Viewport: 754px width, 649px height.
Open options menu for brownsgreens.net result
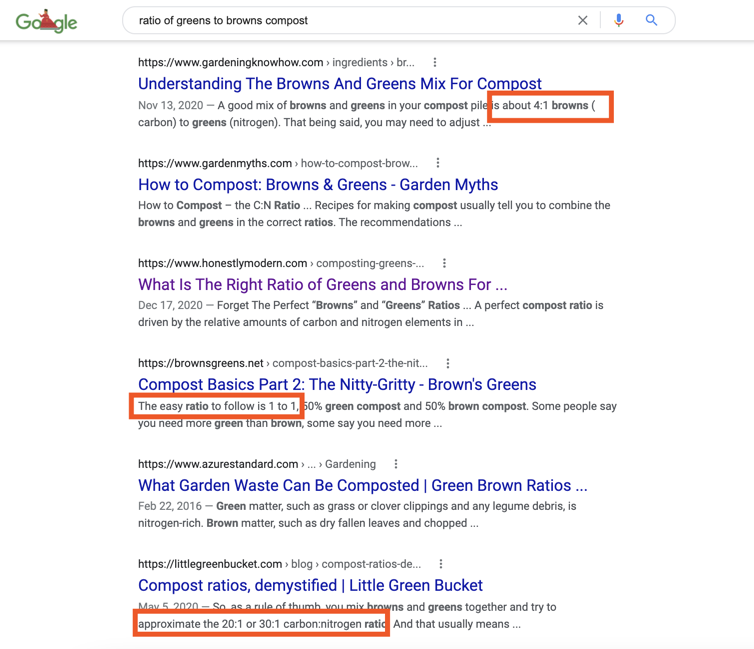click(x=448, y=363)
